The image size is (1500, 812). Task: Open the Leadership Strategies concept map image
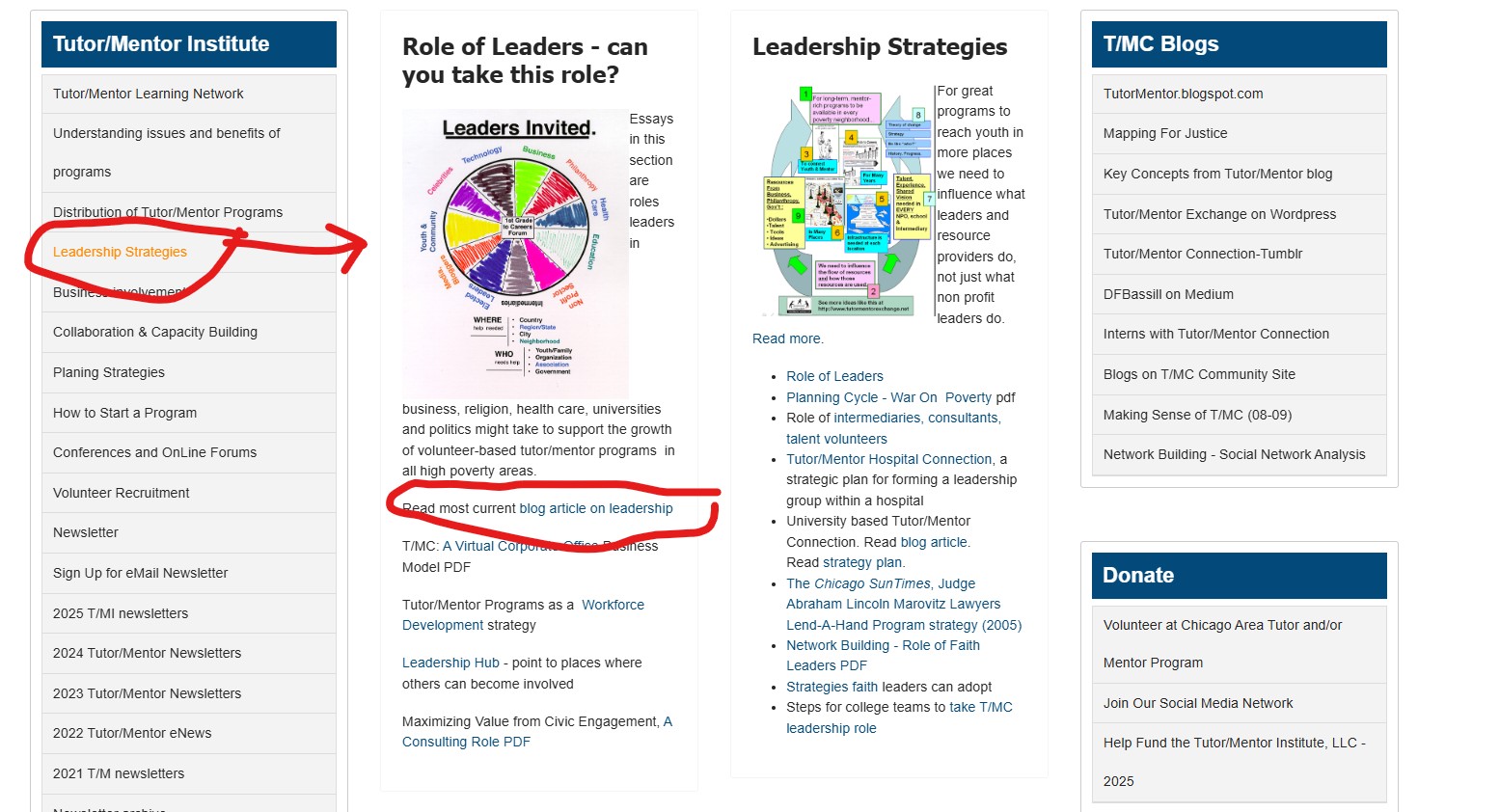click(x=843, y=200)
